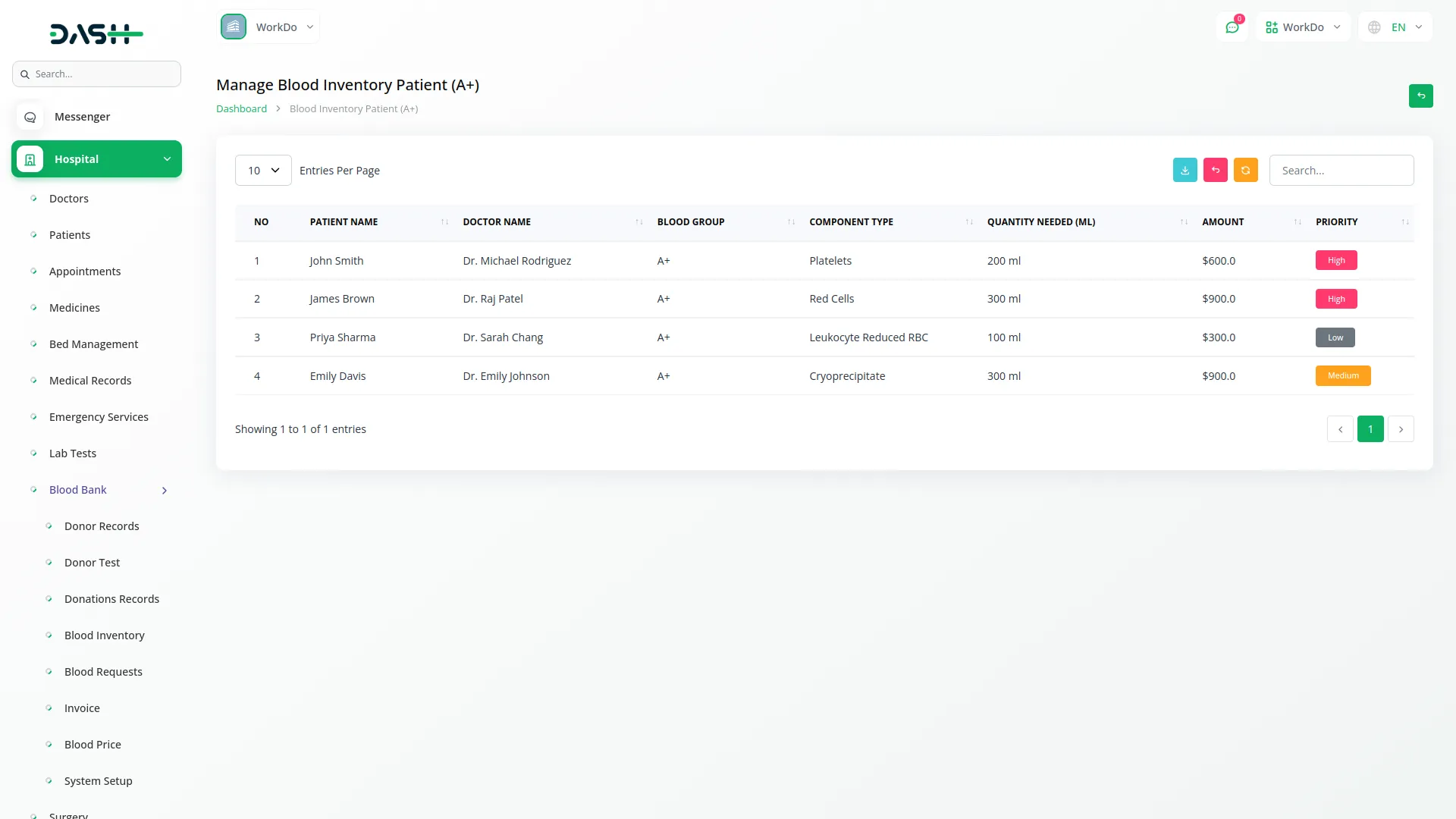Click the Dashboard breadcrumb link
This screenshot has height=819, width=1456.
[241, 109]
